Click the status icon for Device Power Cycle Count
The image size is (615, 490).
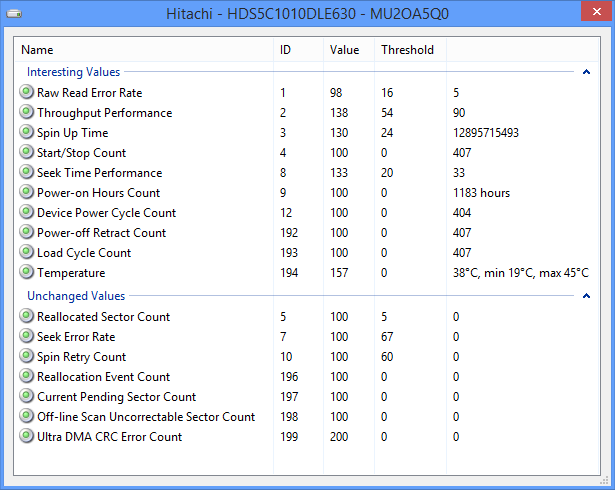[x=26, y=212]
